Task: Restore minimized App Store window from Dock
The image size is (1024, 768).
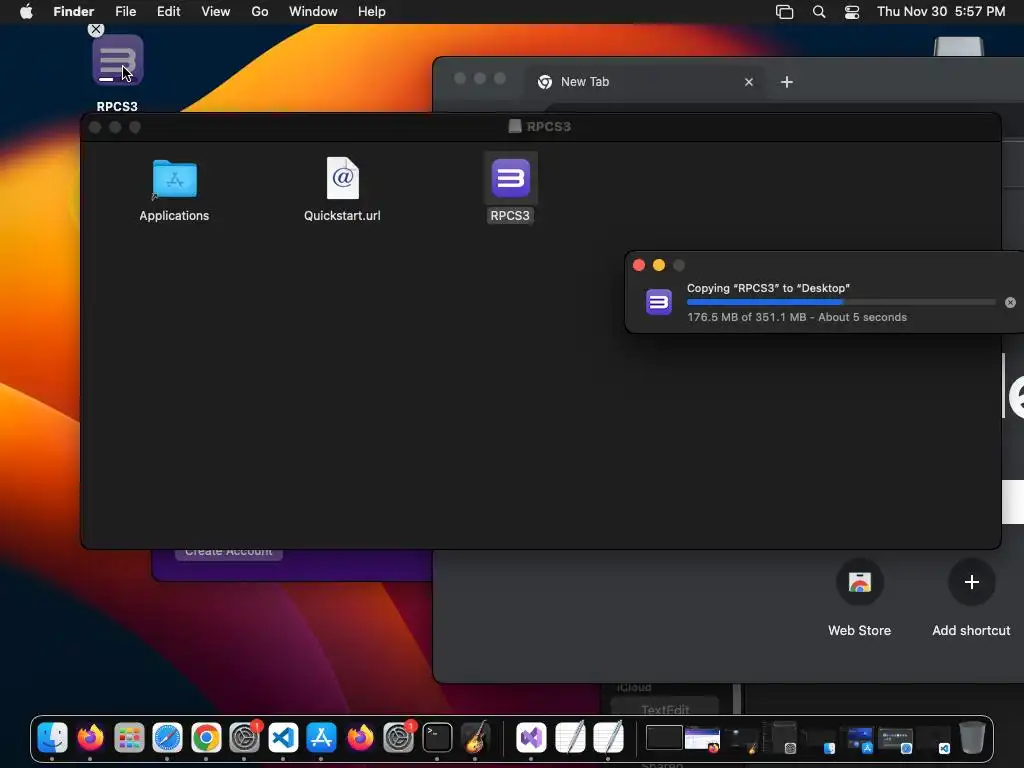Action: tap(859, 739)
